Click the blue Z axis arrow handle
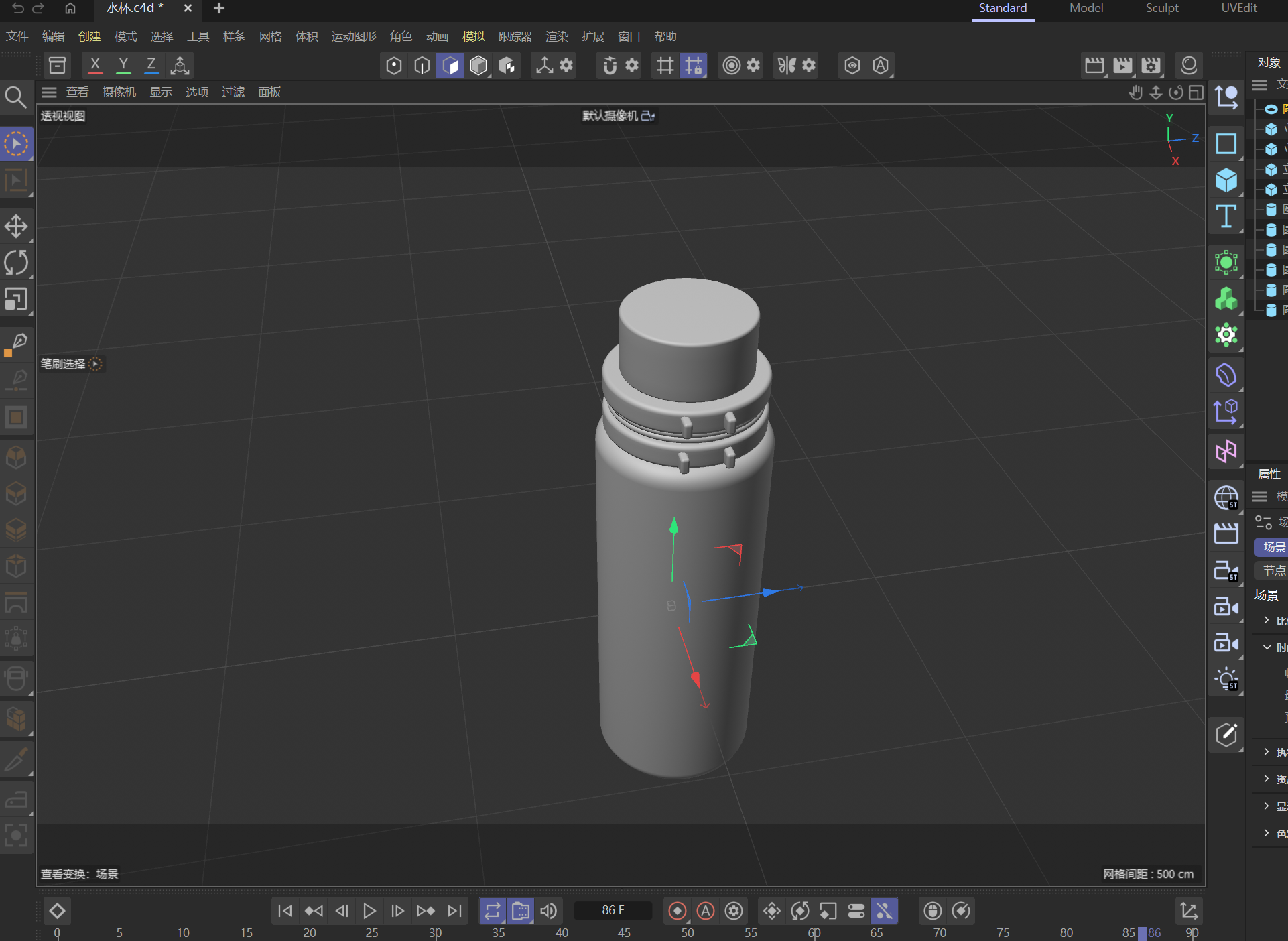 pos(771,592)
